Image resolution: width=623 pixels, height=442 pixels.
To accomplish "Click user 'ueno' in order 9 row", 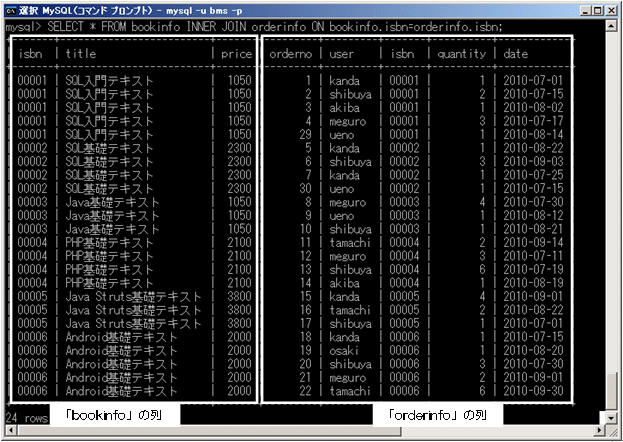I will click(x=341, y=216).
